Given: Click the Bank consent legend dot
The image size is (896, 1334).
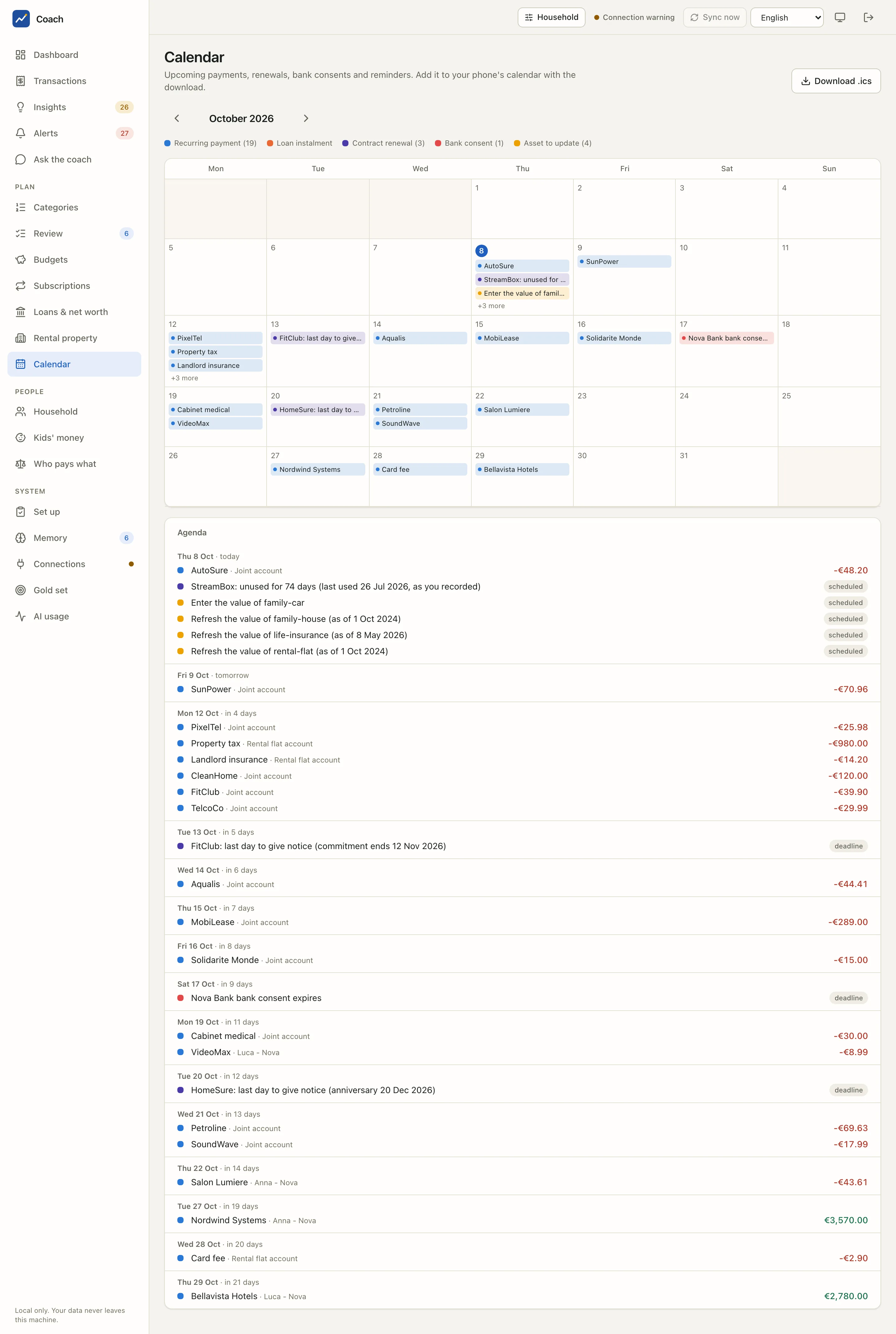Looking at the screenshot, I should (x=438, y=143).
